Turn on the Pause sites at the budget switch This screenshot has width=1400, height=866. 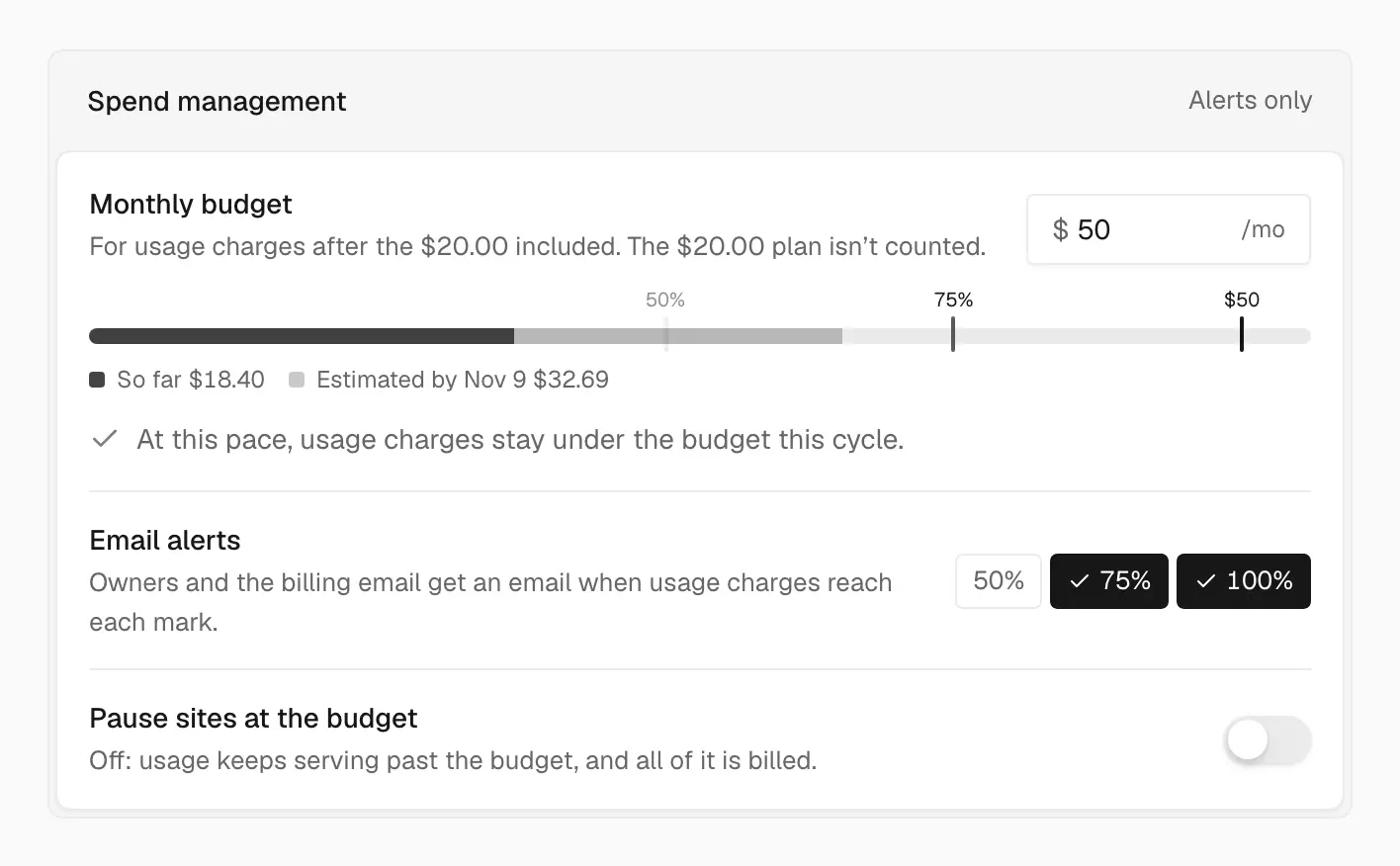pyautogui.click(x=1268, y=740)
